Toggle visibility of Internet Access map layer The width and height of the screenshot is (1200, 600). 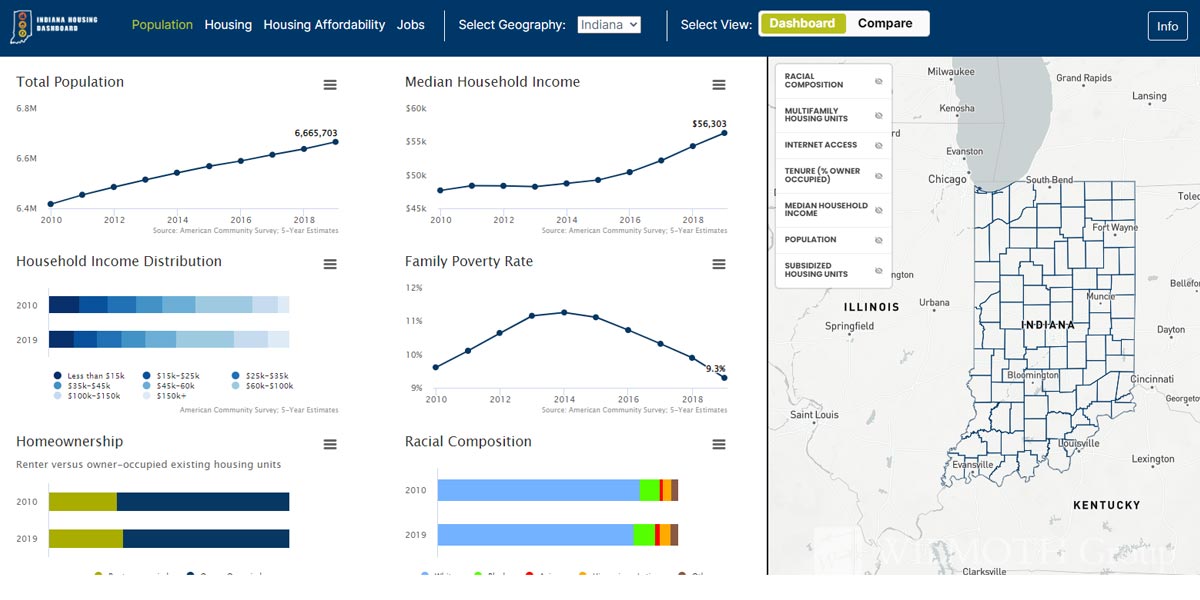(879, 145)
